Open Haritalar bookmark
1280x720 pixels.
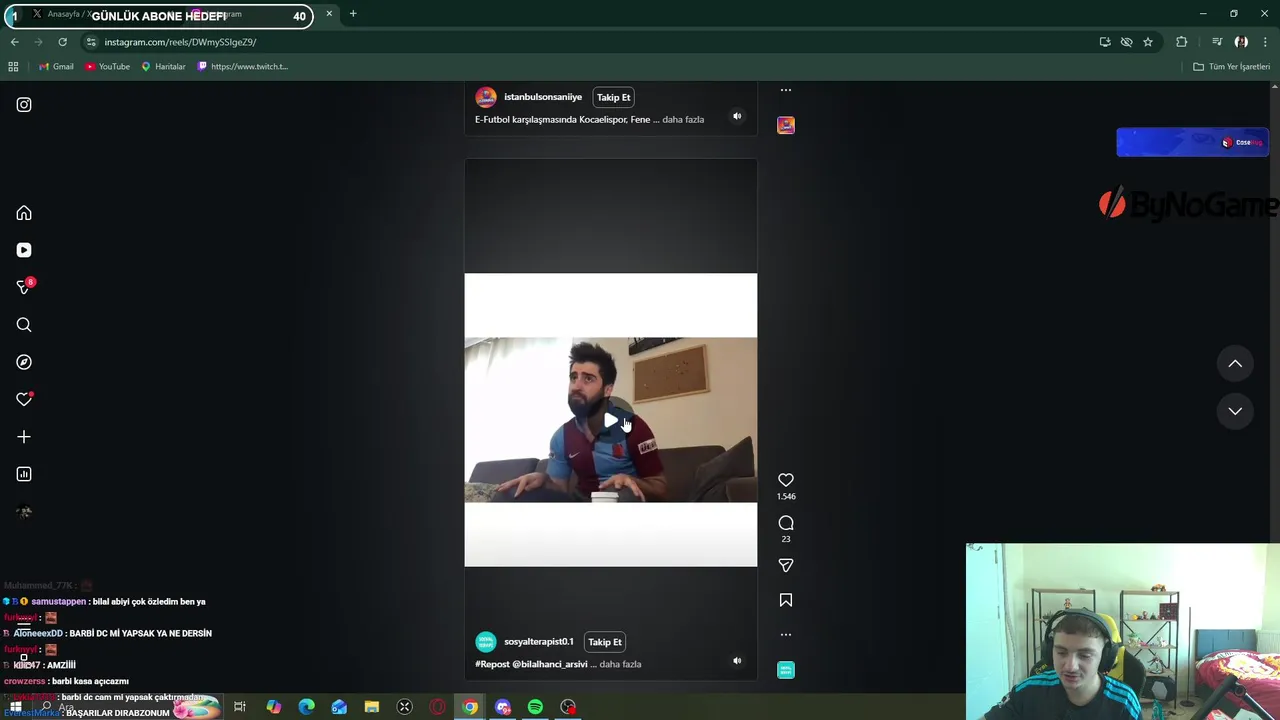(163, 67)
